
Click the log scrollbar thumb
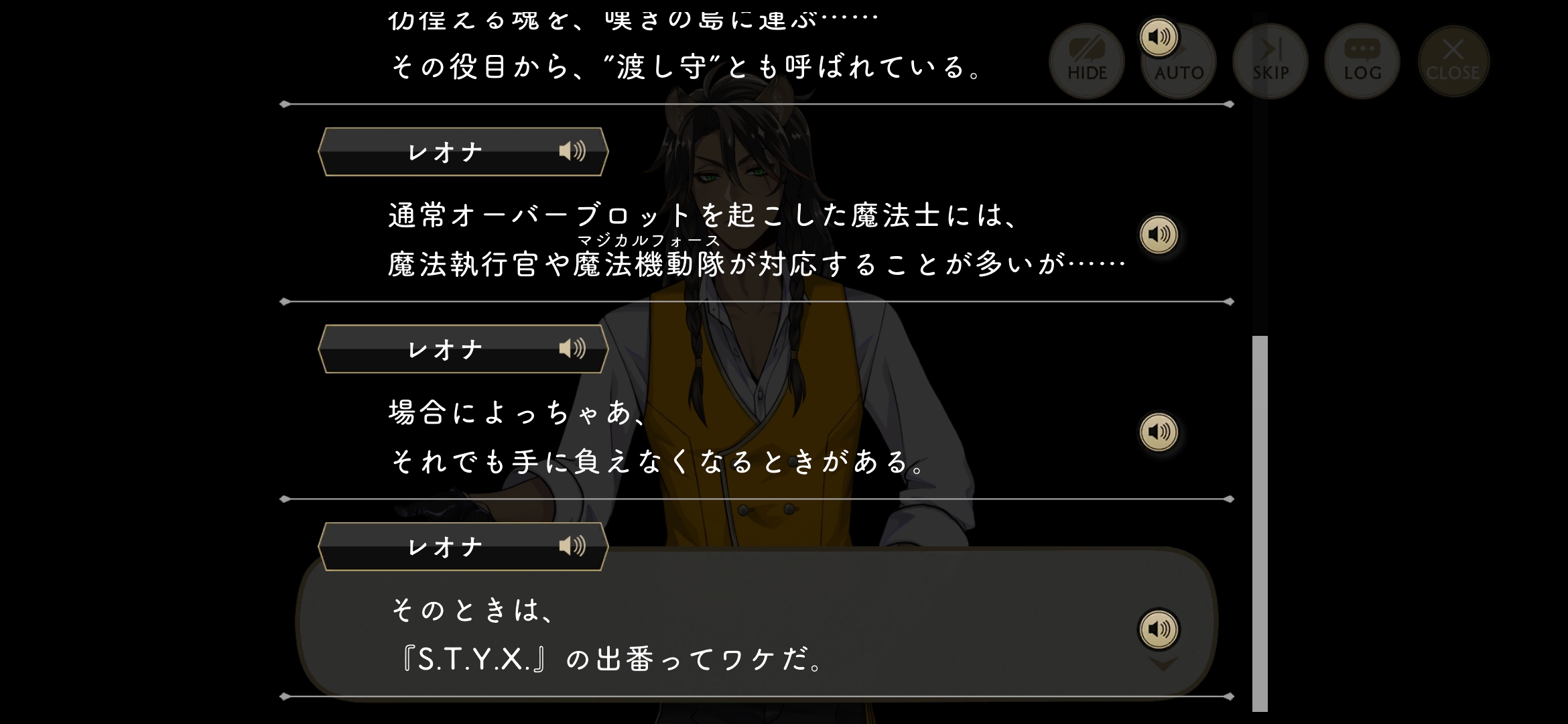click(1260, 524)
